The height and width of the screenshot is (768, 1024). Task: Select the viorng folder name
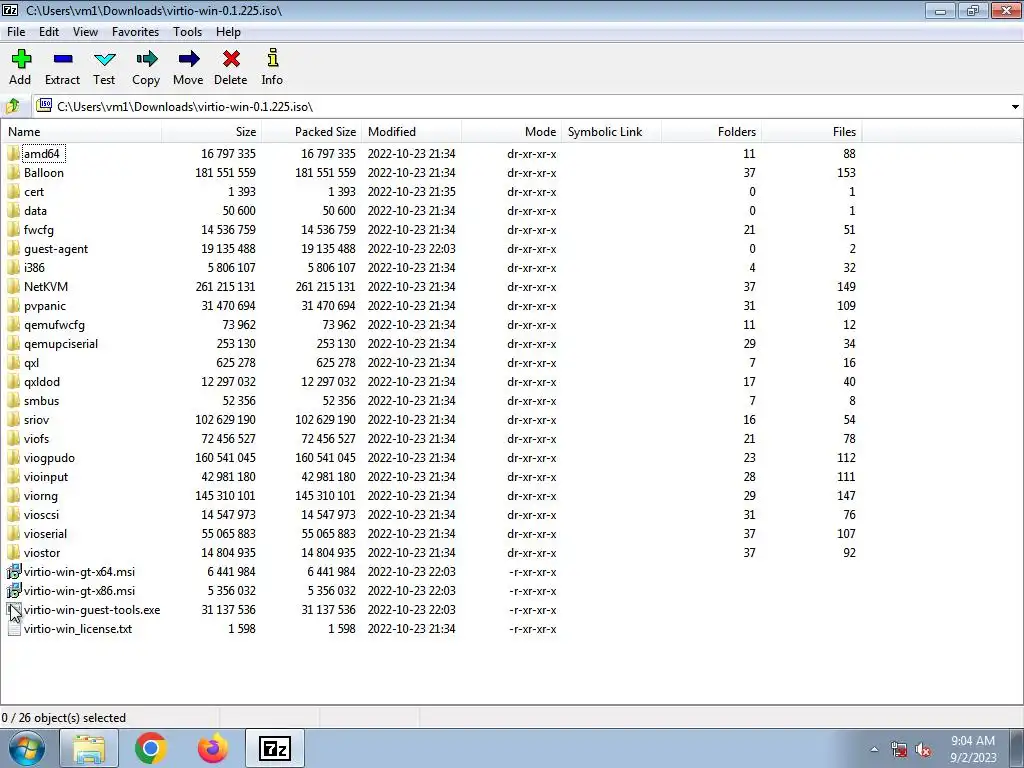40,496
